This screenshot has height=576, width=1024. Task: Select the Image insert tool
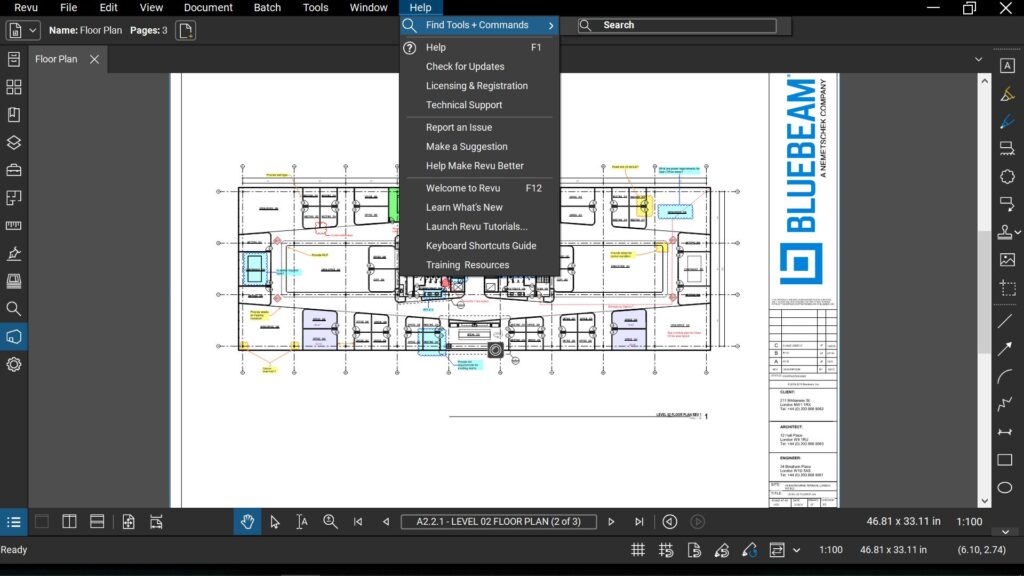pyautogui.click(x=1007, y=259)
